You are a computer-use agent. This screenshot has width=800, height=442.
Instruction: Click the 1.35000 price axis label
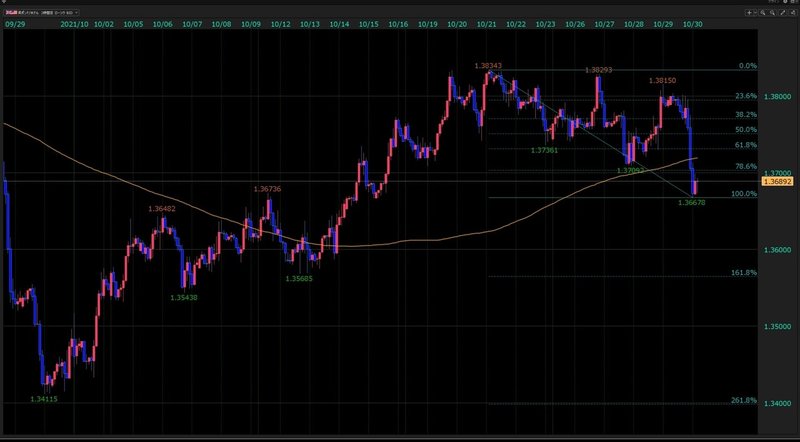pyautogui.click(x=777, y=327)
